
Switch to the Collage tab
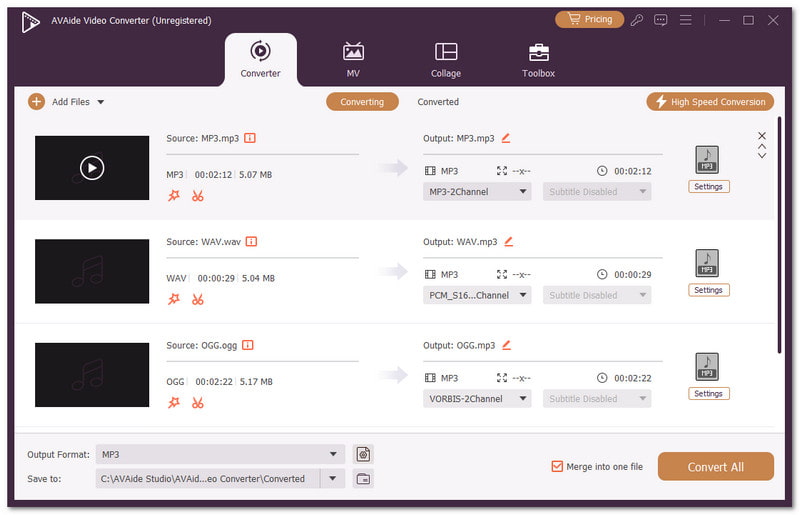[446, 60]
